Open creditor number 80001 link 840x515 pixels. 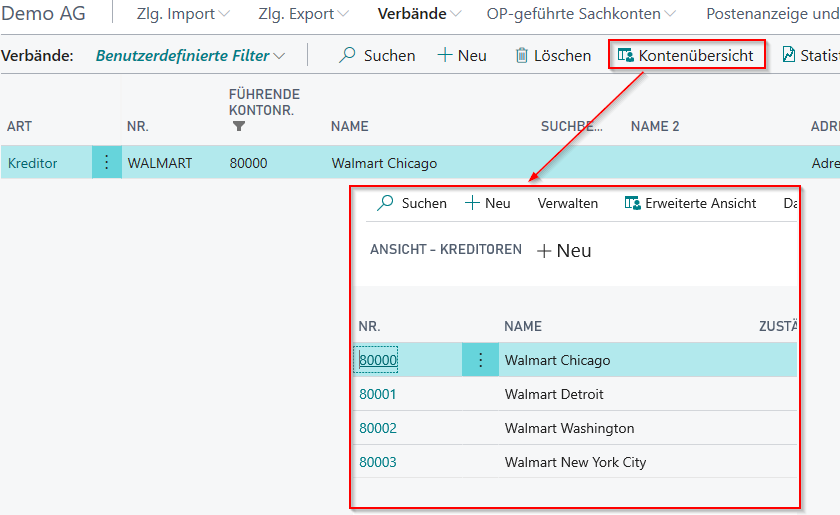pyautogui.click(x=378, y=394)
